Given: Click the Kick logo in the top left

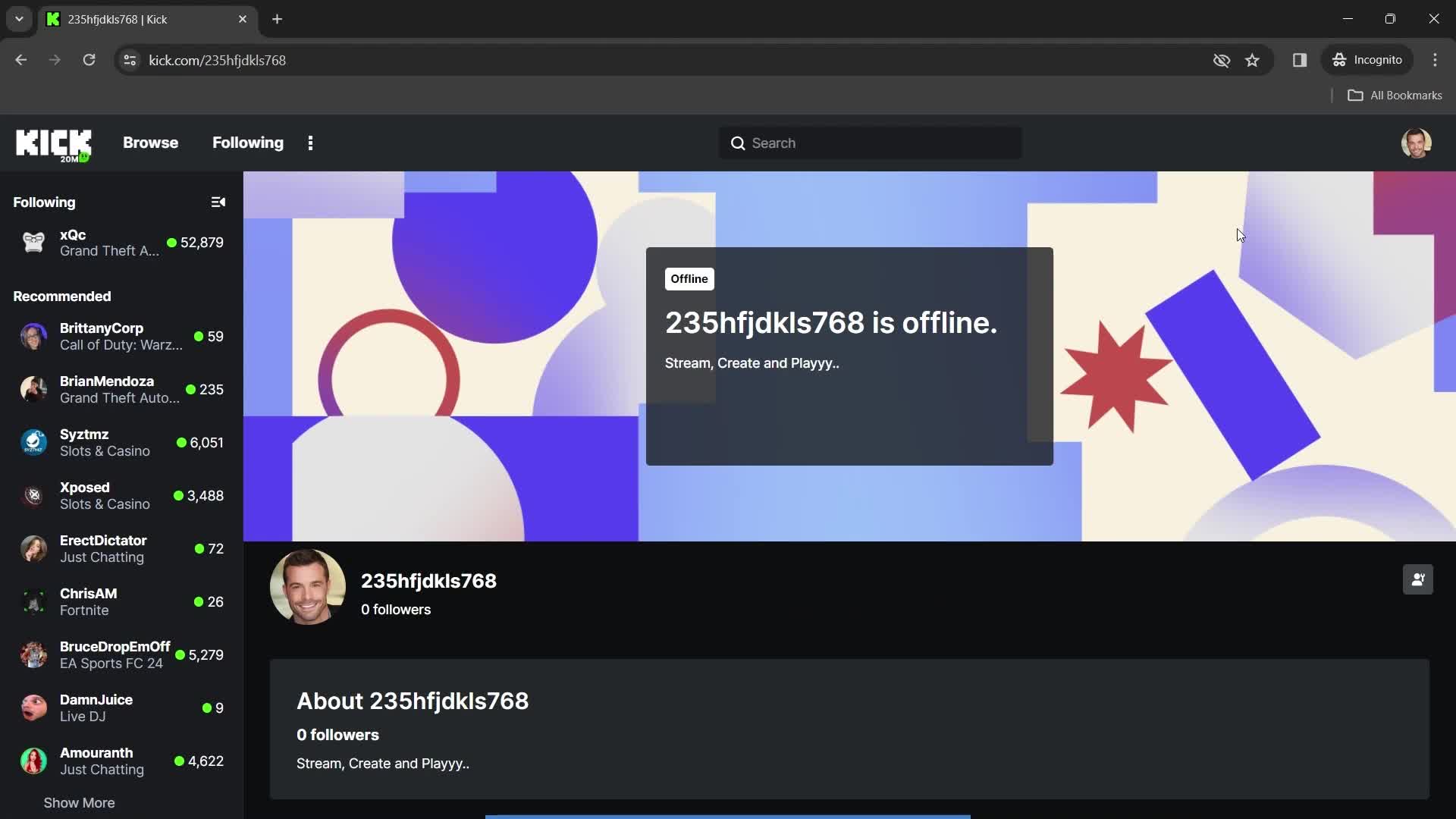Looking at the screenshot, I should click(x=53, y=142).
